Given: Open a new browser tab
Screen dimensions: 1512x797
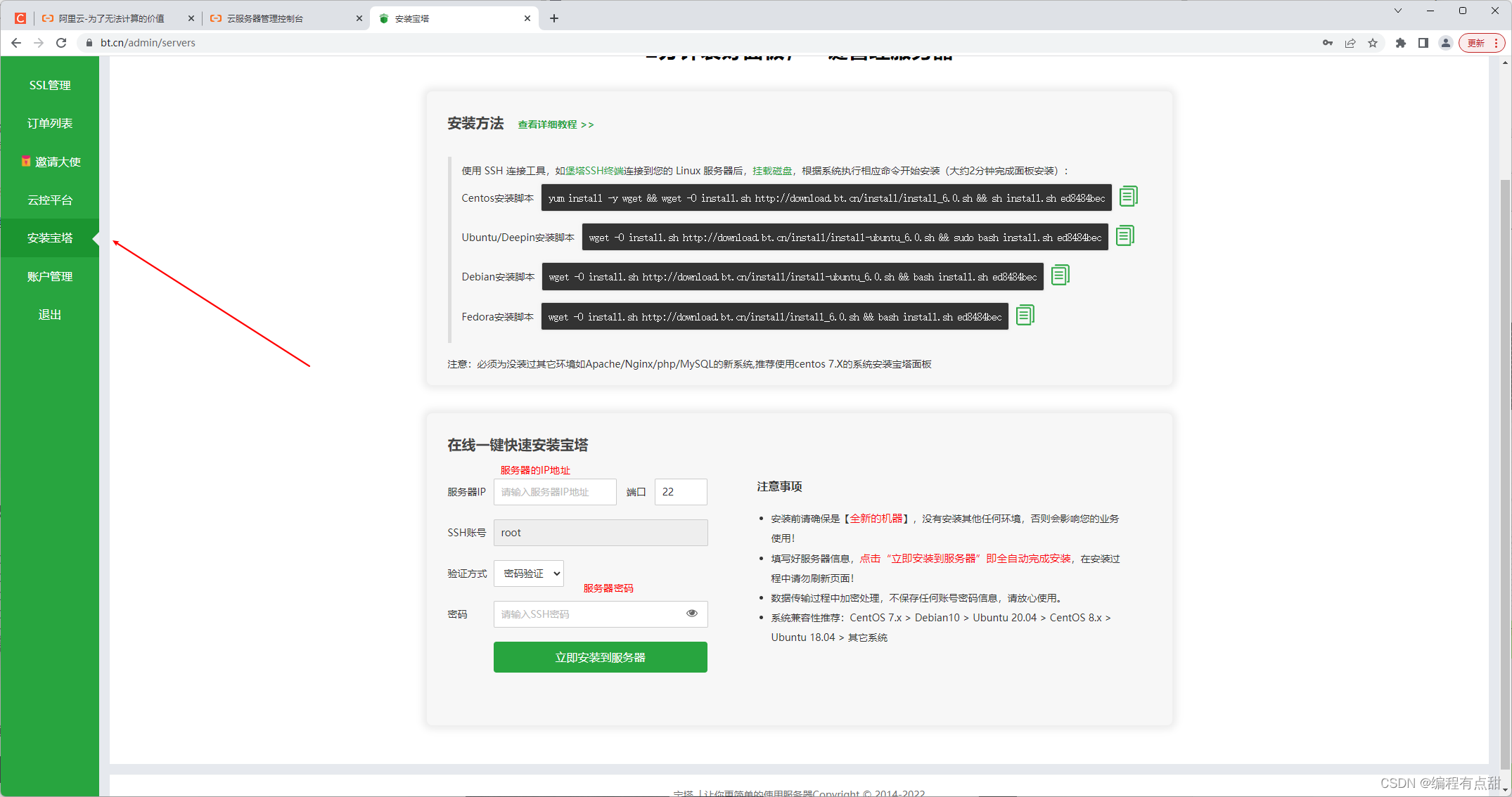Looking at the screenshot, I should click(x=554, y=18).
